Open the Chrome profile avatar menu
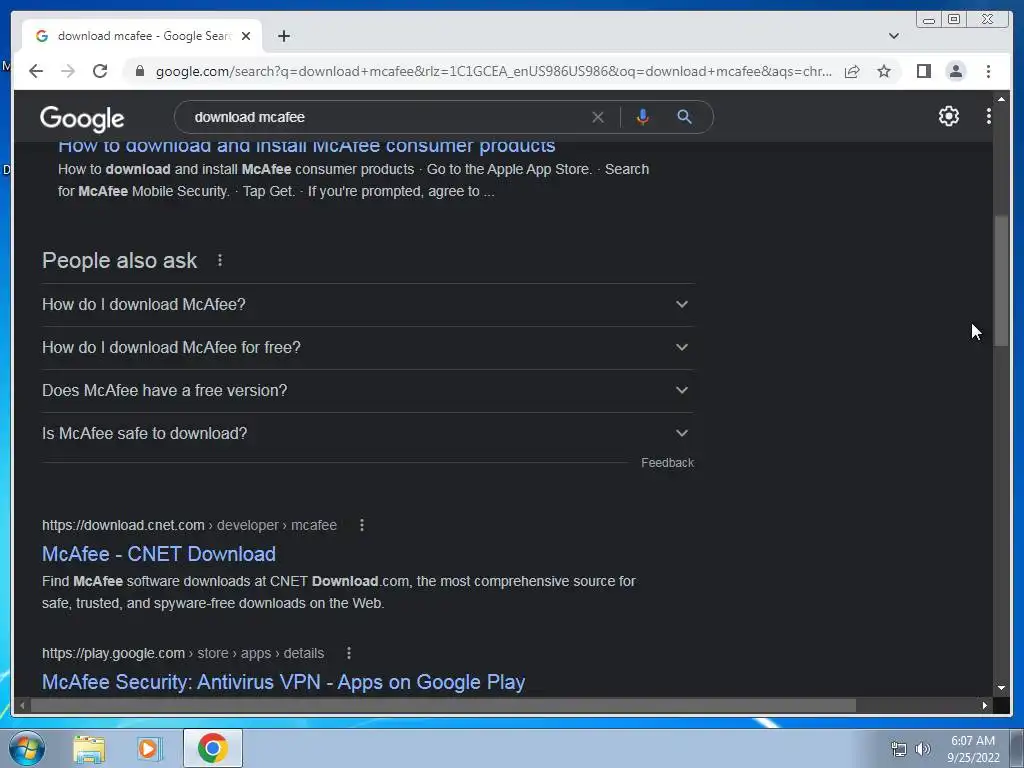The image size is (1024, 768). click(955, 71)
